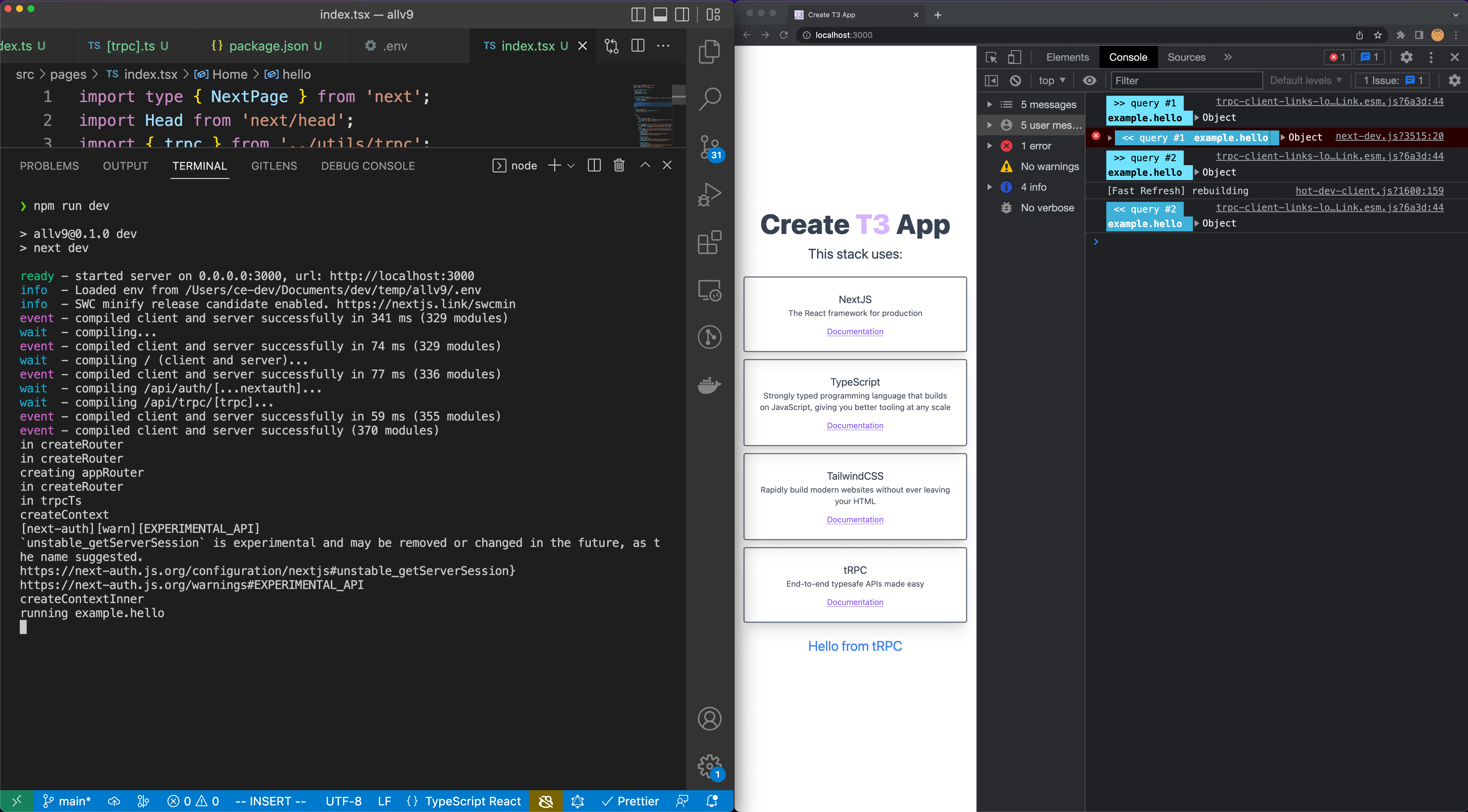
Task: Toggle VS Code secondary sidebar
Action: [x=682, y=15]
